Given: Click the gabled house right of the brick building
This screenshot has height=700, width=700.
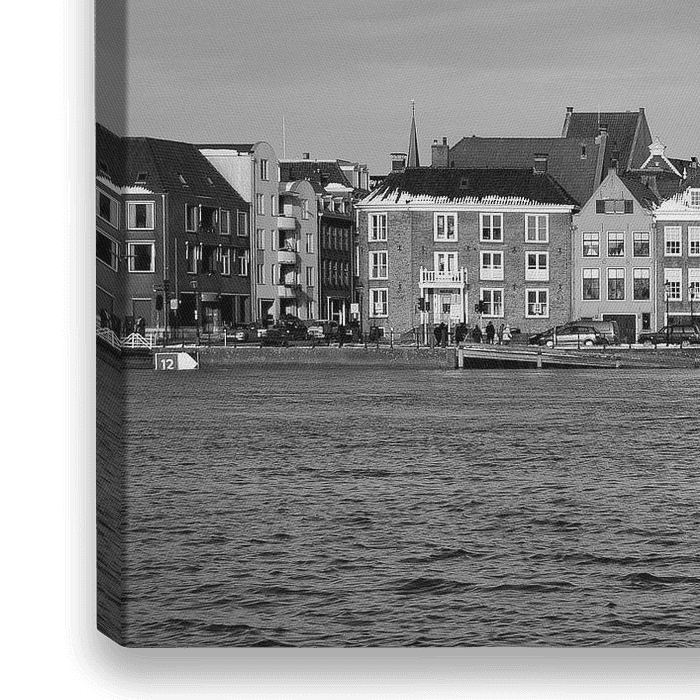Looking at the screenshot, I should click(613, 250).
